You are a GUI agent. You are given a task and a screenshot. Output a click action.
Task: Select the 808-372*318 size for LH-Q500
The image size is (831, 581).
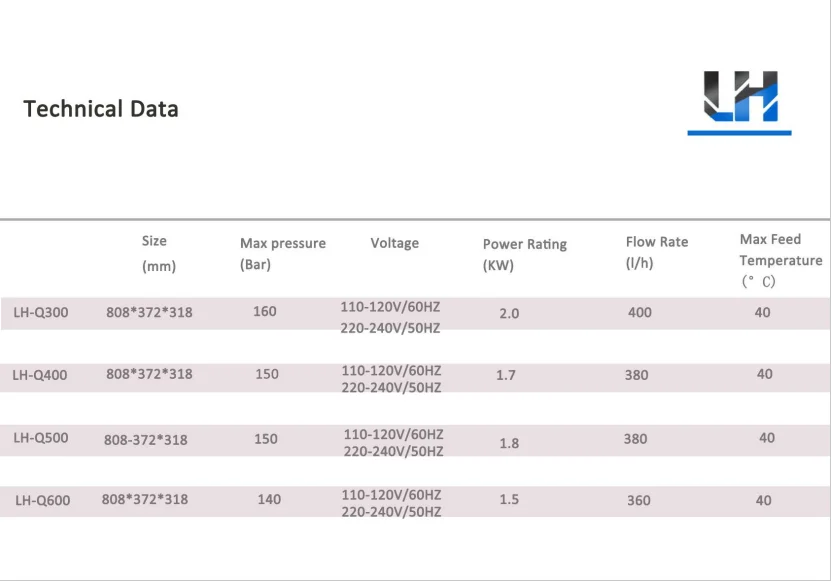click(146, 439)
